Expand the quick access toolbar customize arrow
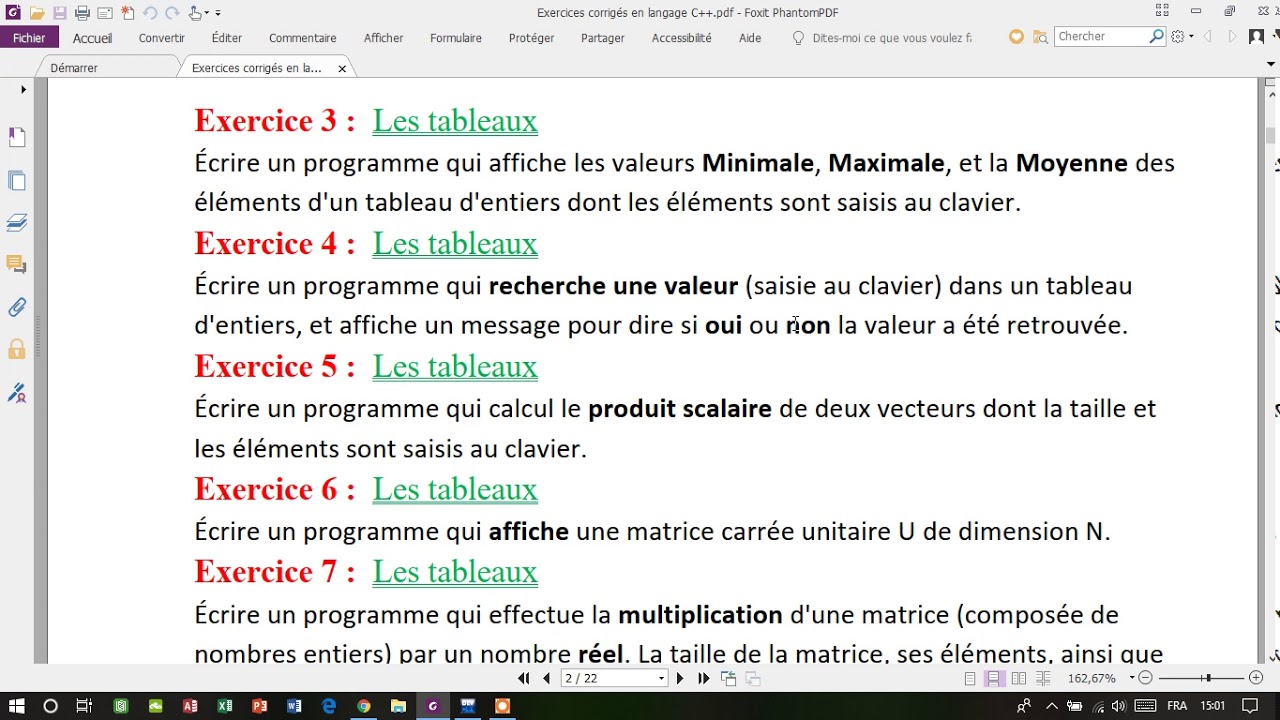Viewport: 1280px width, 720px height. coord(218,14)
